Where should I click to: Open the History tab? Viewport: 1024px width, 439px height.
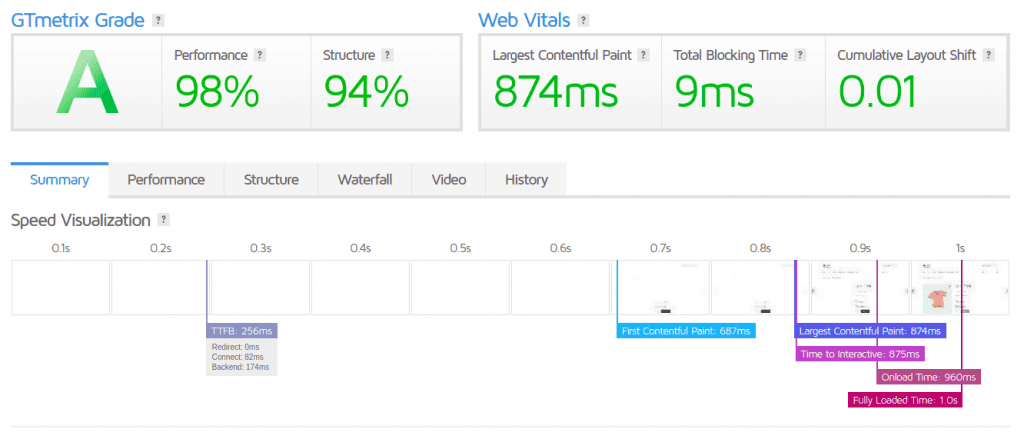526,180
